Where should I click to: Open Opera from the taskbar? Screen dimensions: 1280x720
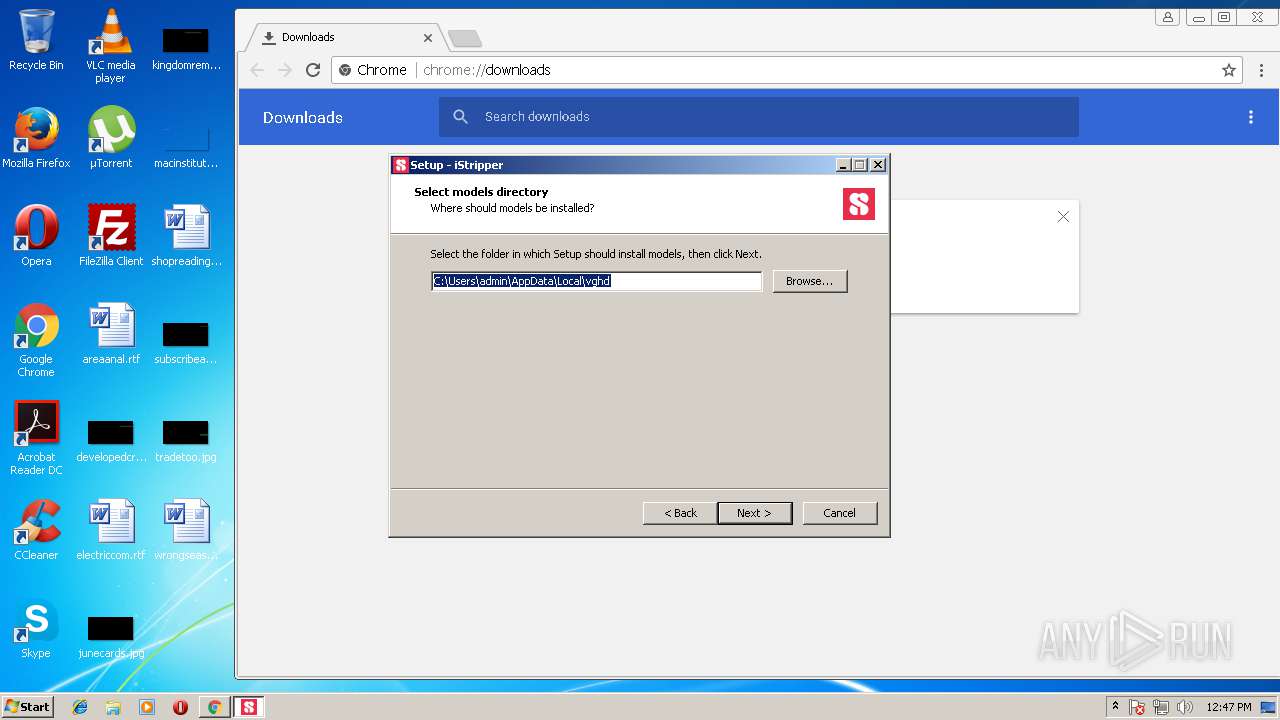180,707
